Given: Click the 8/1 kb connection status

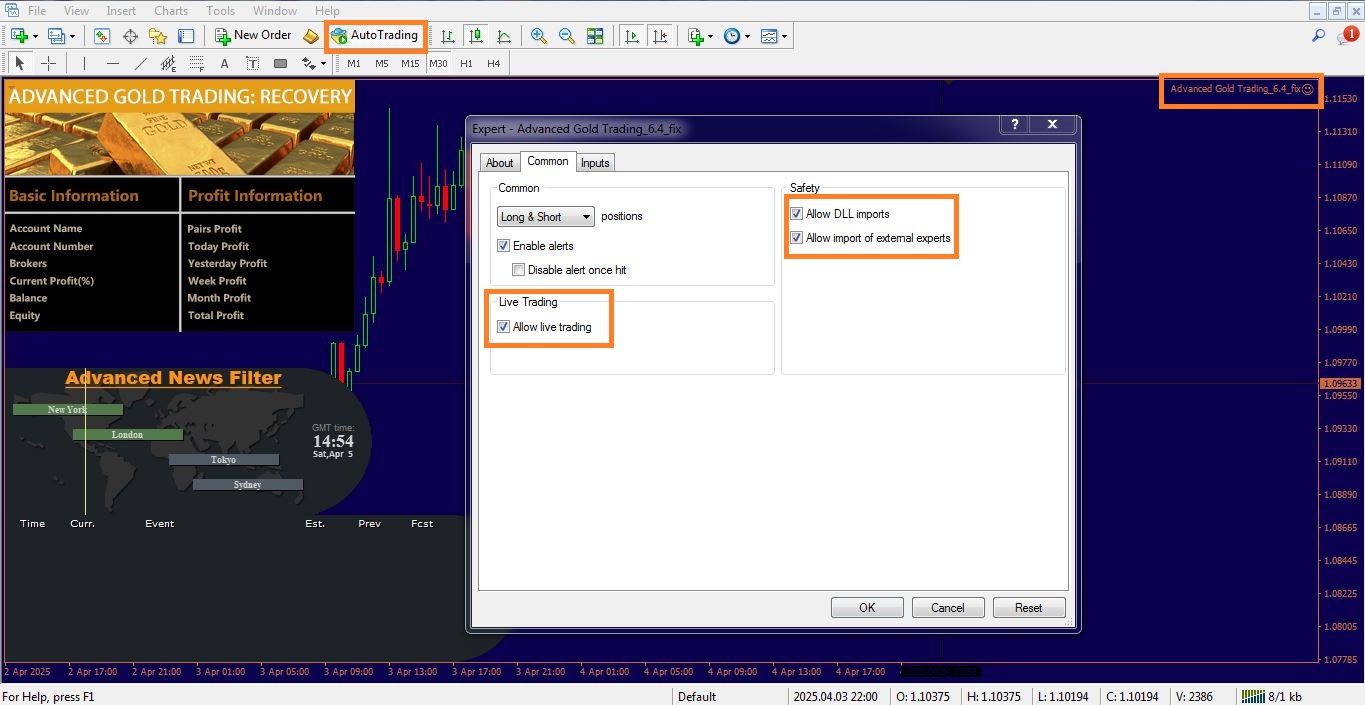Looking at the screenshot, I should pos(1272,697).
